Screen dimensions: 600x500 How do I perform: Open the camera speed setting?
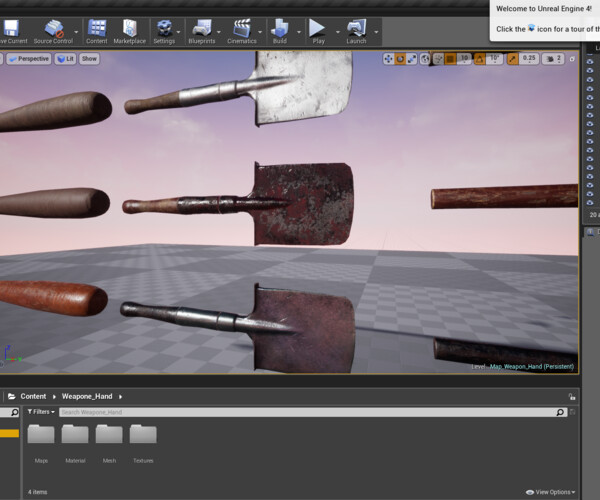coord(553,59)
